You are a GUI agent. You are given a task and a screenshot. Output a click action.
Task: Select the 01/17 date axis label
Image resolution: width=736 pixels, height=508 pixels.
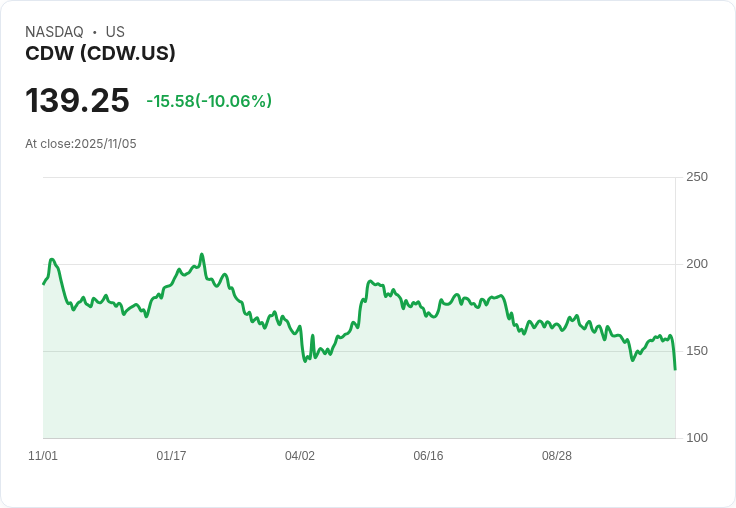pos(171,456)
